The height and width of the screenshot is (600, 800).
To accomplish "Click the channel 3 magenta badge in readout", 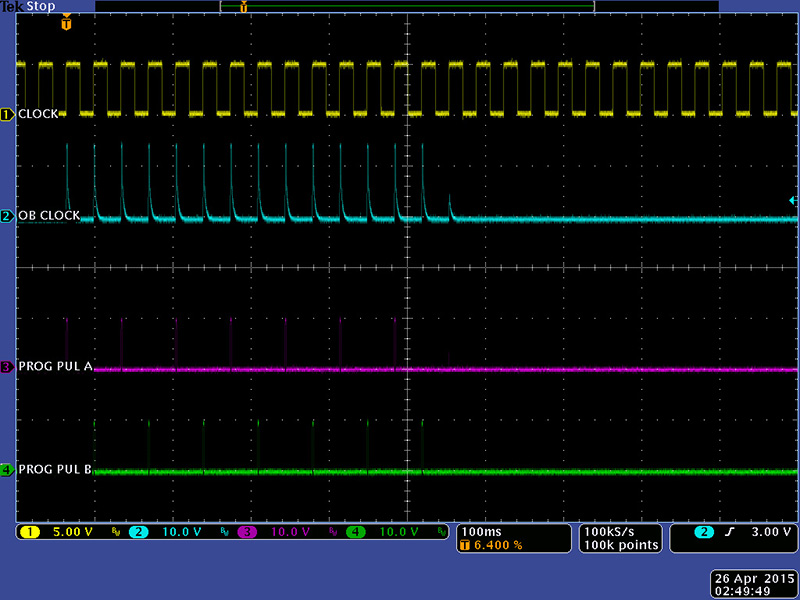I will 247,532.
